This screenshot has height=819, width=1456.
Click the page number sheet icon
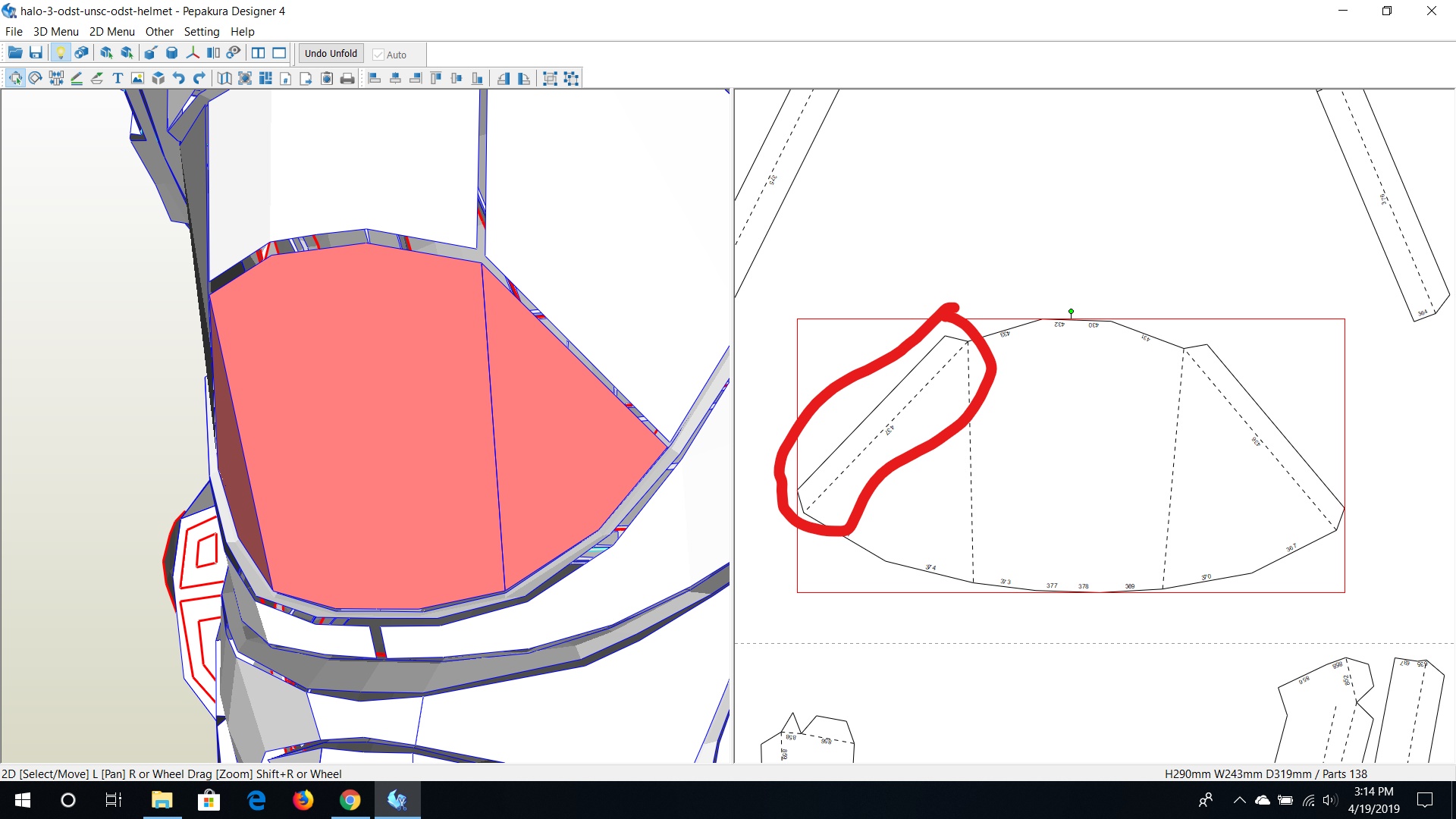click(286, 78)
